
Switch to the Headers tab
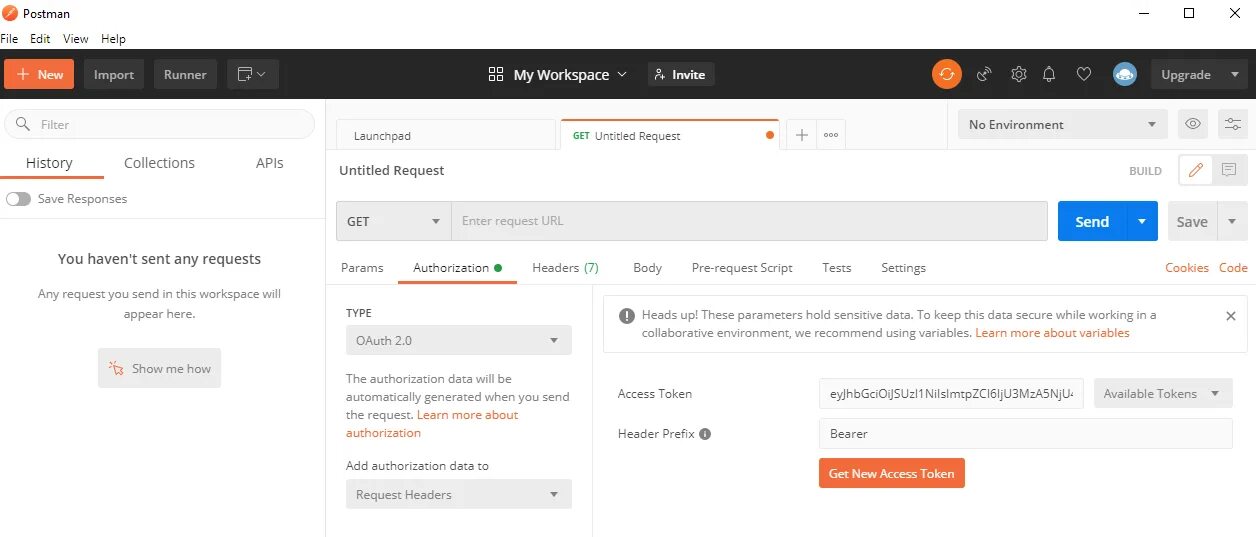[x=565, y=268]
